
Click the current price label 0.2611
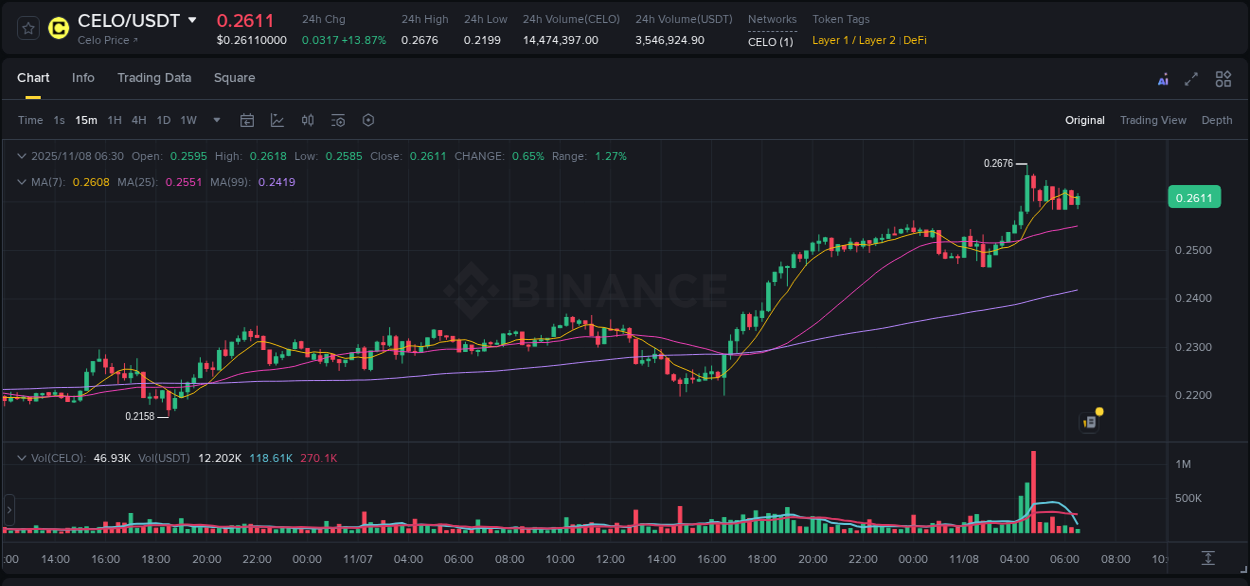coord(1194,197)
